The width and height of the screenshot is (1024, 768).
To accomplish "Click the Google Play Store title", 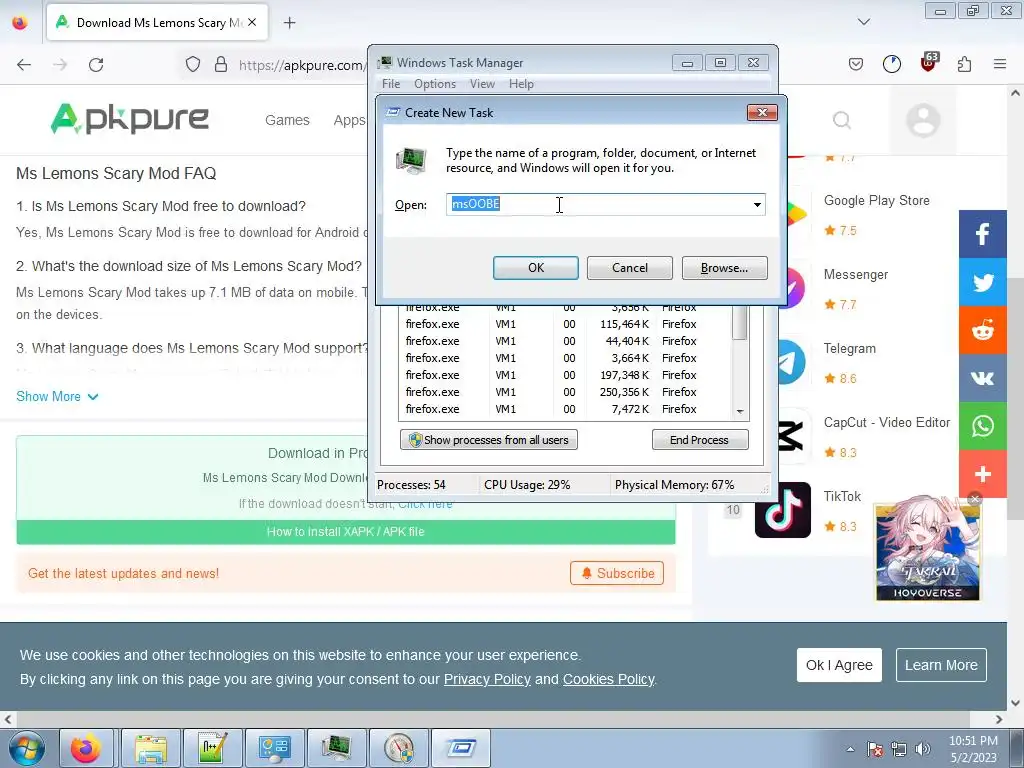I will (876, 200).
